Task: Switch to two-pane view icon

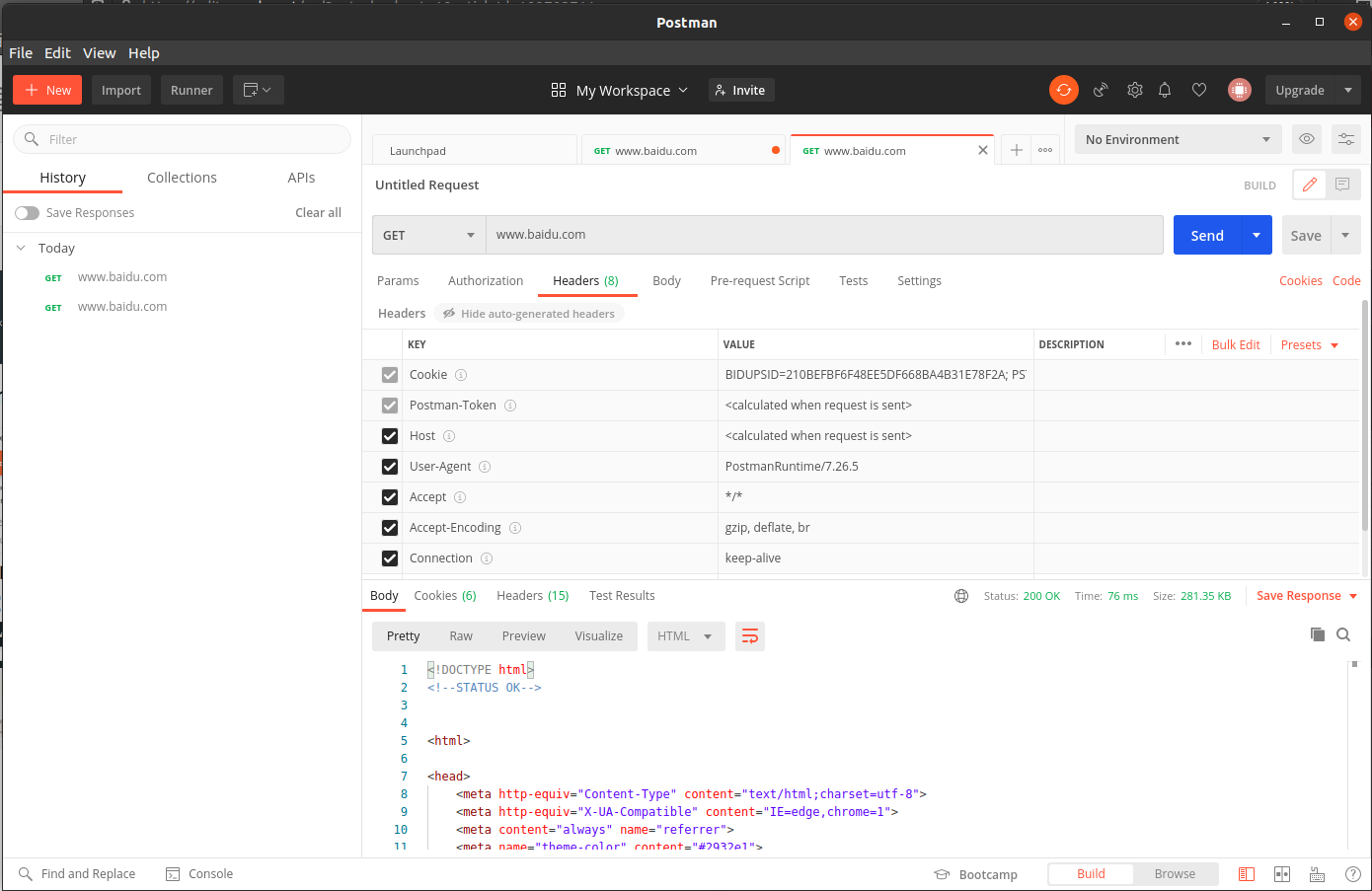Action: 1282,874
